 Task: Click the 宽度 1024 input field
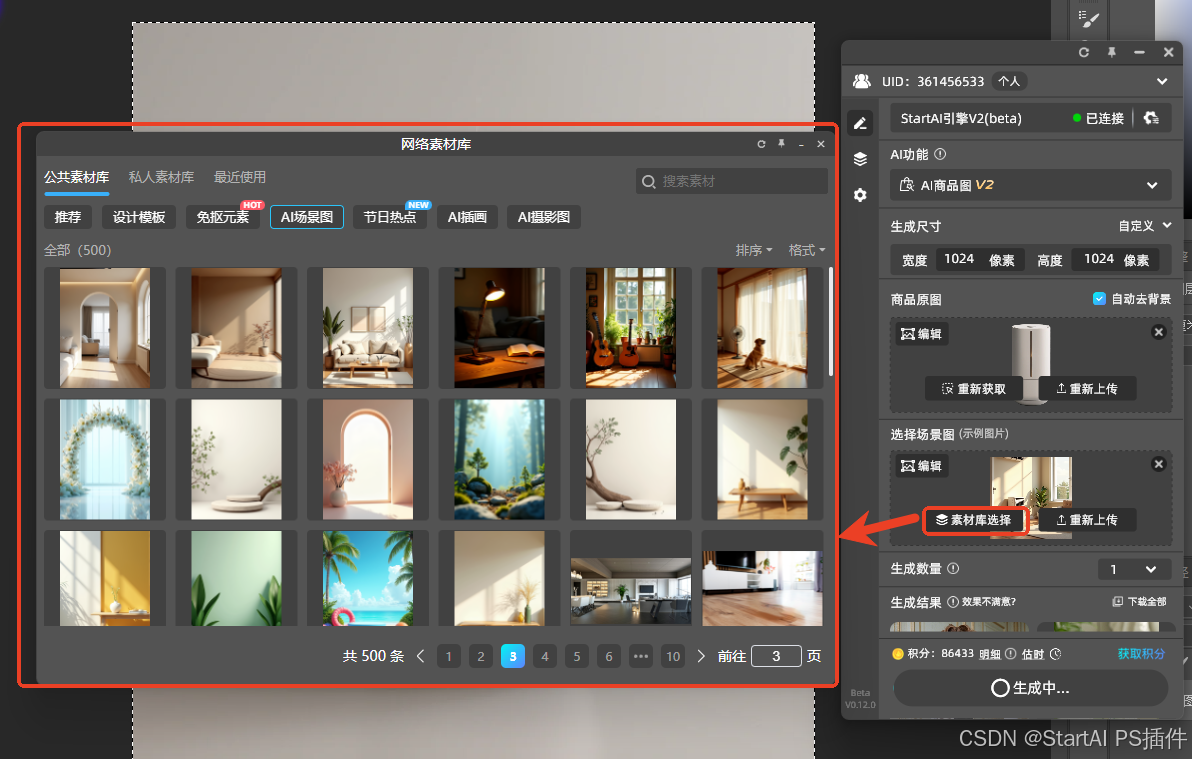click(x=979, y=259)
